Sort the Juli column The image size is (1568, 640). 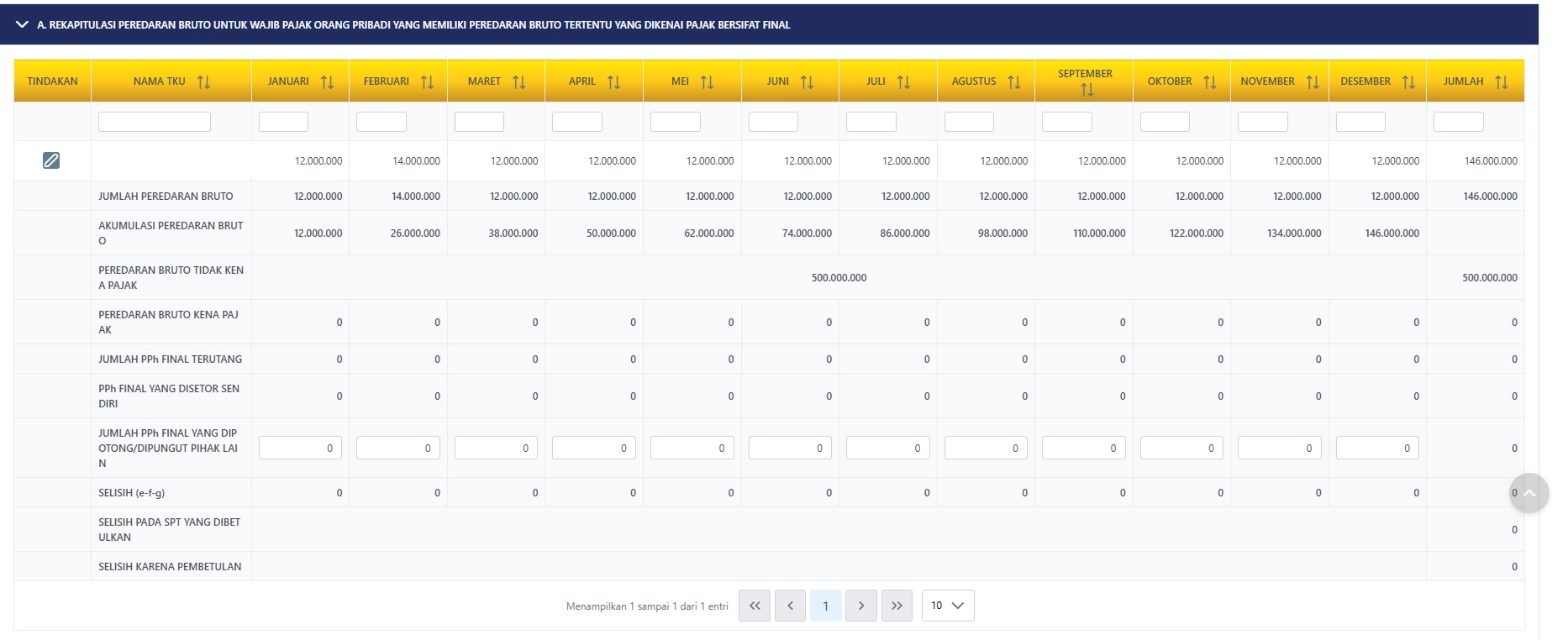[903, 81]
